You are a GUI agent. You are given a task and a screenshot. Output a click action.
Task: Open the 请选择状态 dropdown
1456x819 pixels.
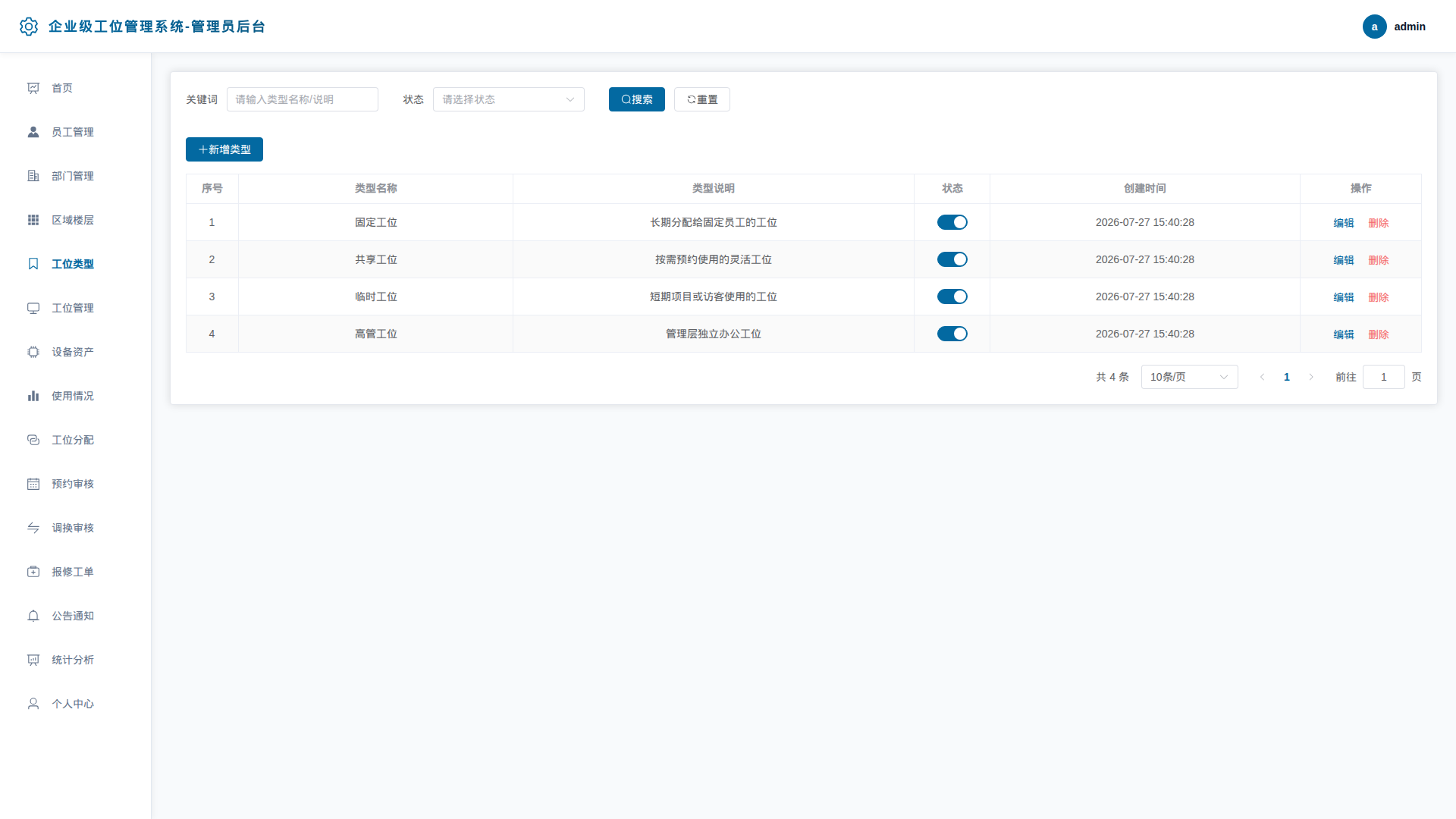[509, 99]
